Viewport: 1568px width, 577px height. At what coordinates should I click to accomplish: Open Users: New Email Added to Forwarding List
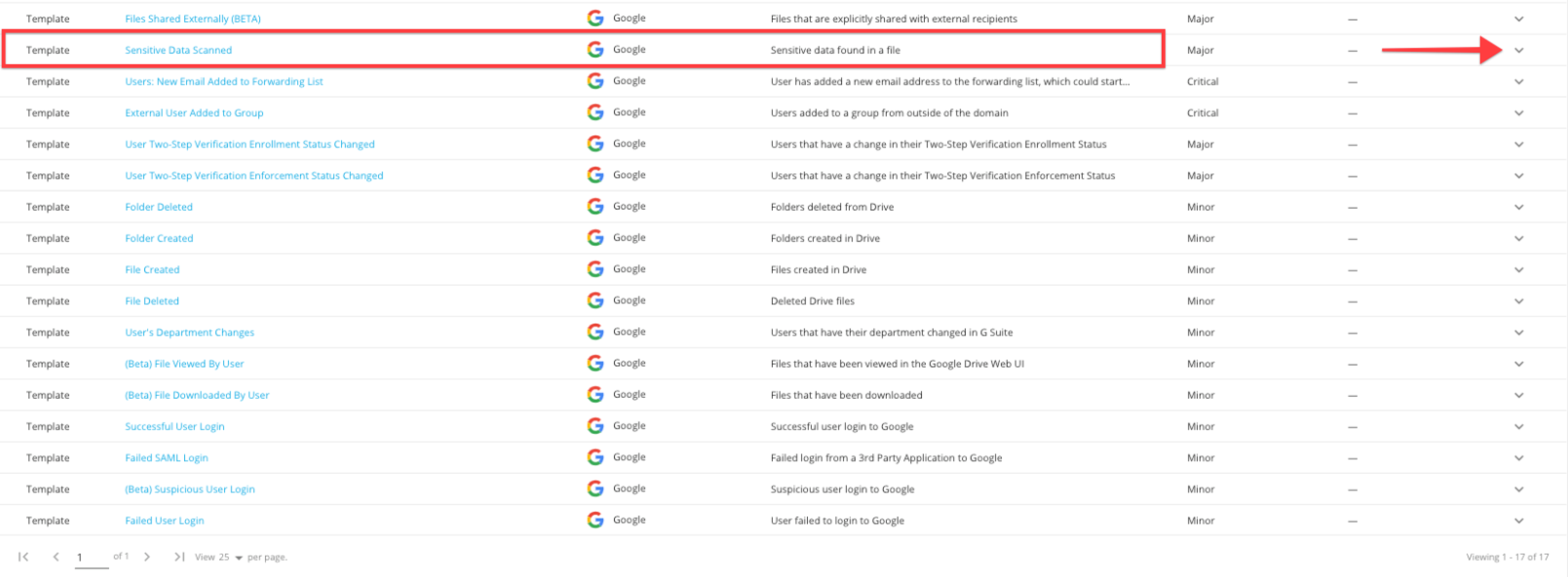click(x=223, y=82)
